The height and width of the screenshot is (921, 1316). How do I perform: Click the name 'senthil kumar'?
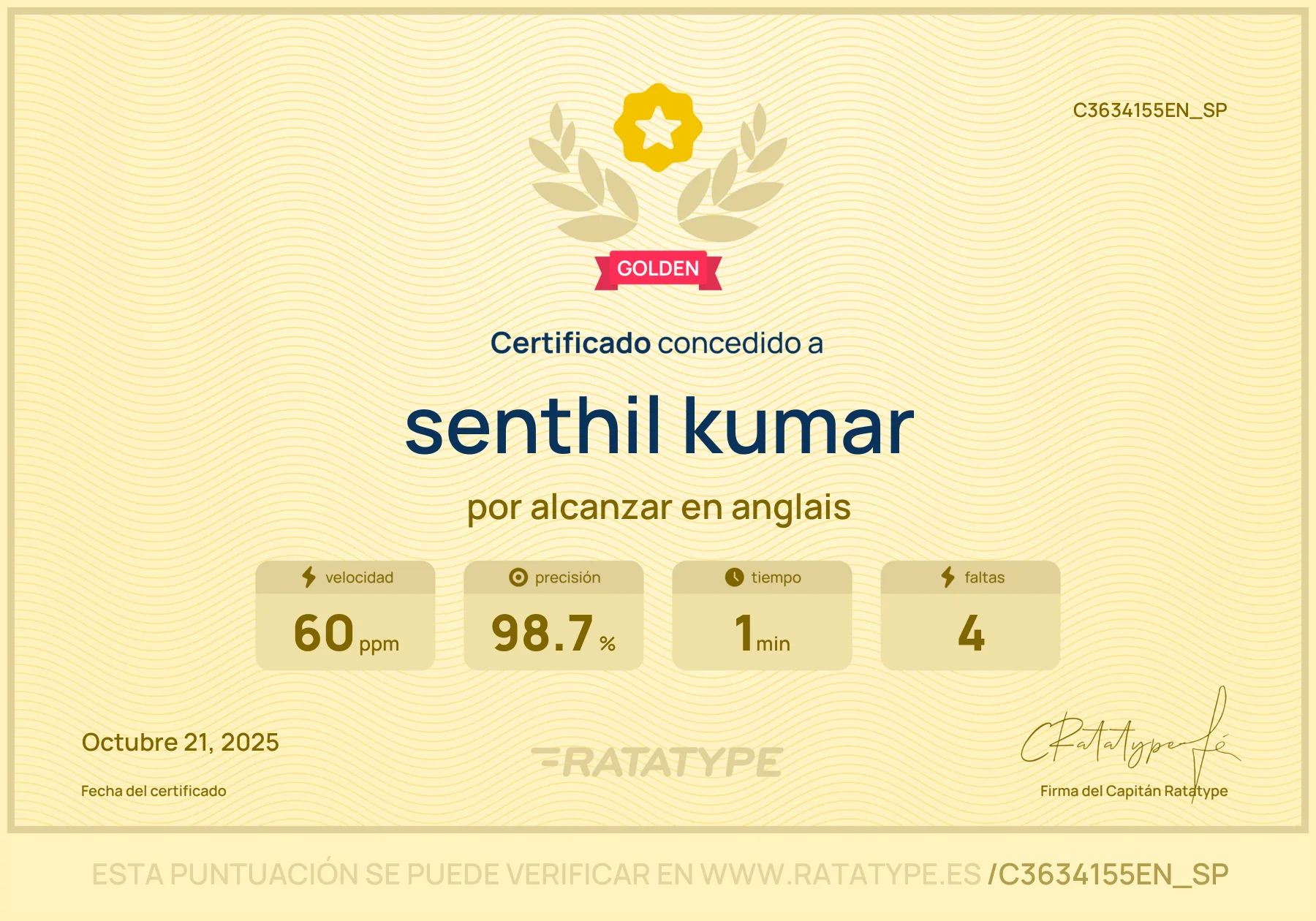coord(659,426)
